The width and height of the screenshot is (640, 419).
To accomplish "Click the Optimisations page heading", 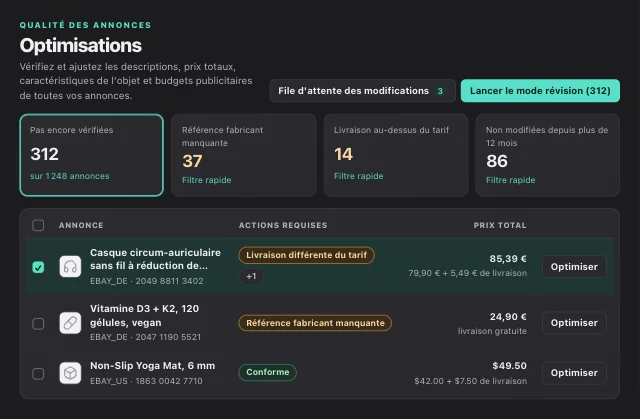I will click(80, 45).
